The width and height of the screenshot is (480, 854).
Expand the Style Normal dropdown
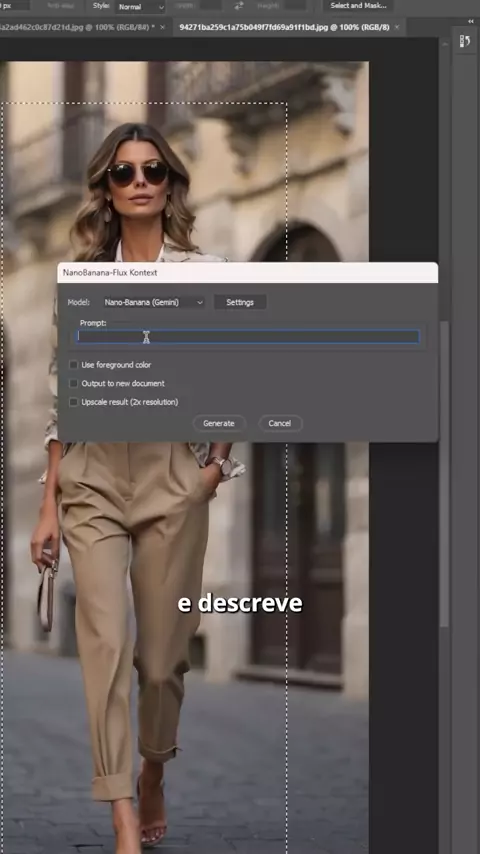[139, 7]
